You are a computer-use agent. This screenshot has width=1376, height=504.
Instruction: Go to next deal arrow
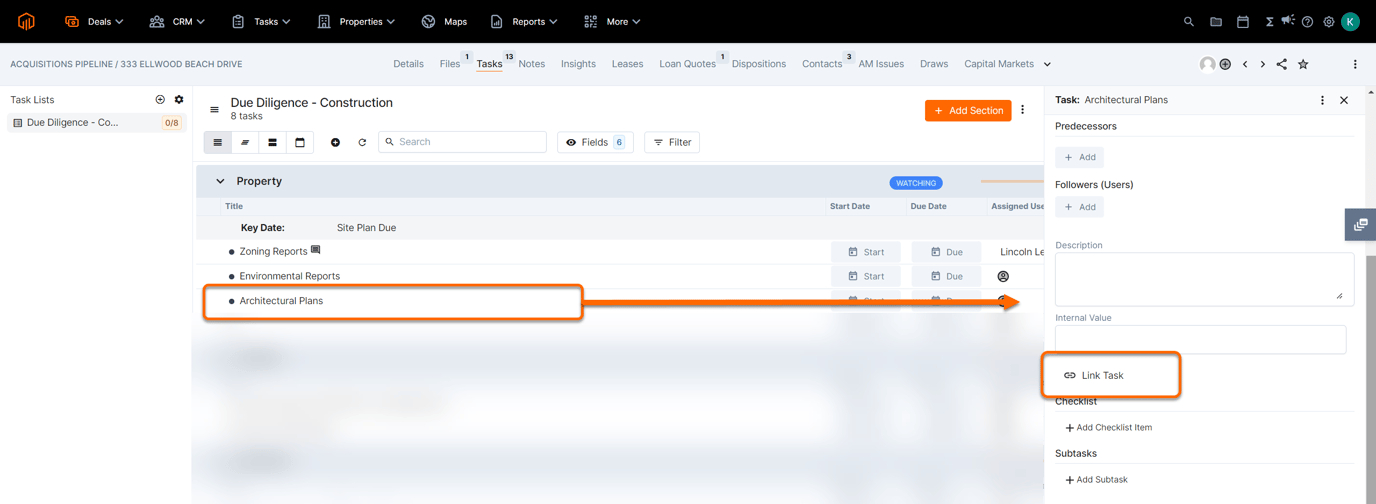pyautogui.click(x=1263, y=64)
